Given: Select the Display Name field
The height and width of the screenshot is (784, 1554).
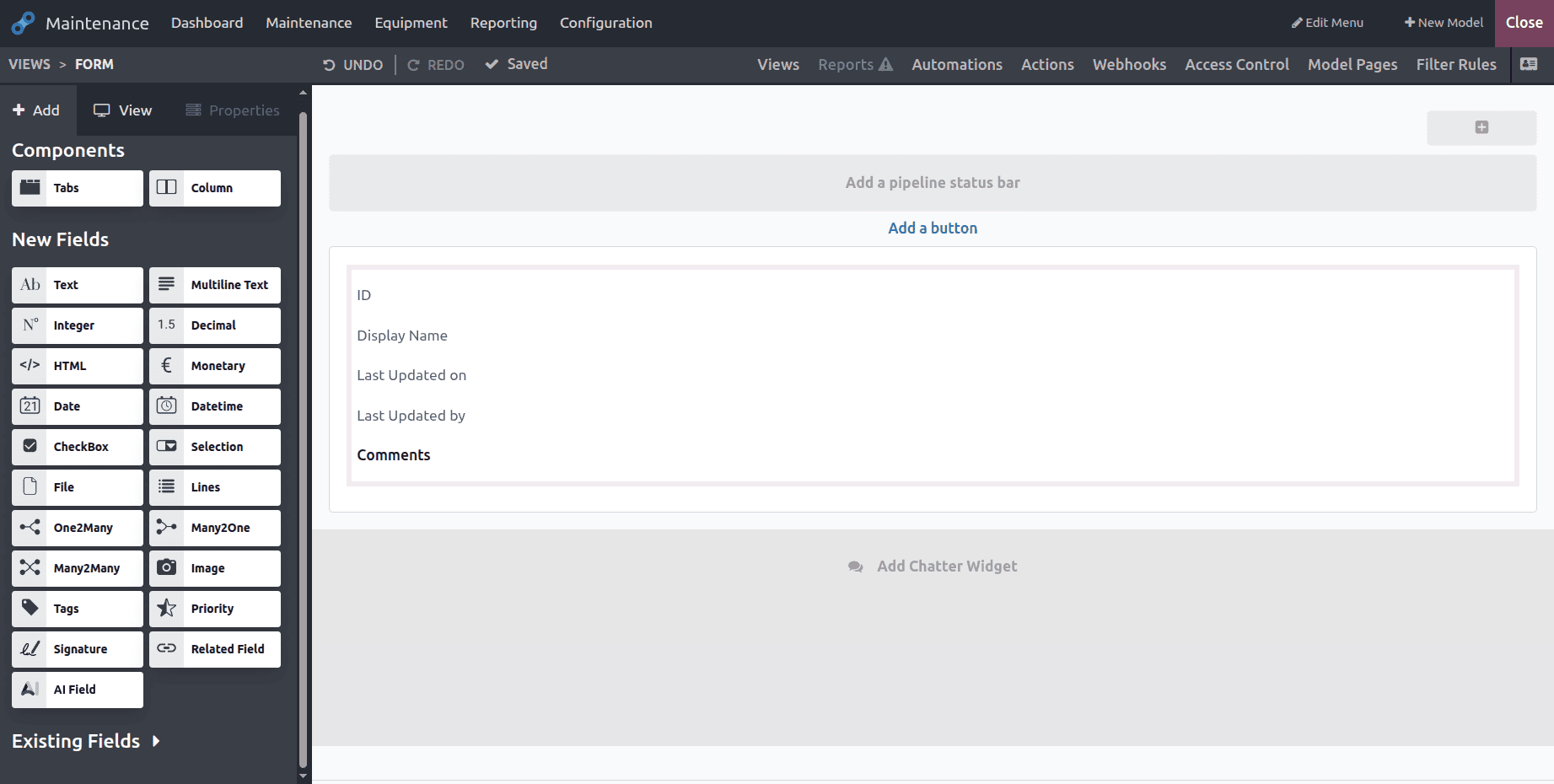Looking at the screenshot, I should 402,336.
